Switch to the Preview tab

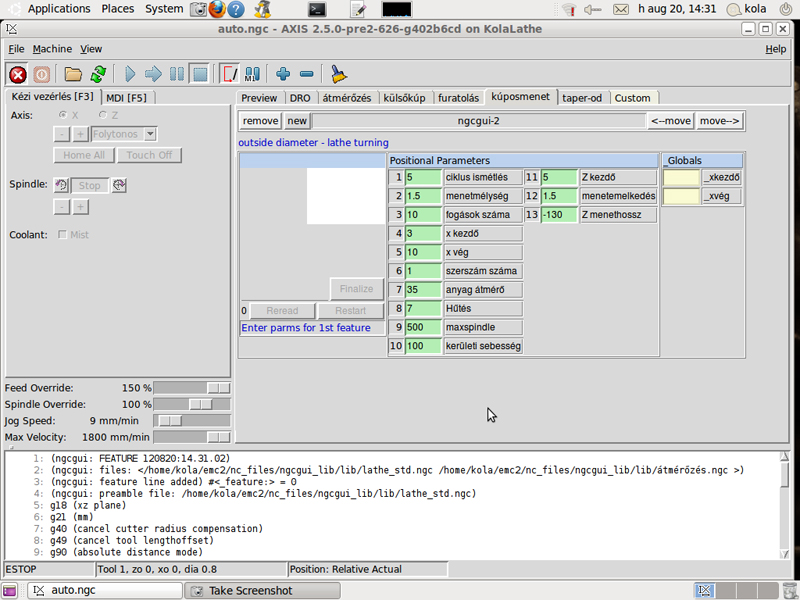click(259, 98)
